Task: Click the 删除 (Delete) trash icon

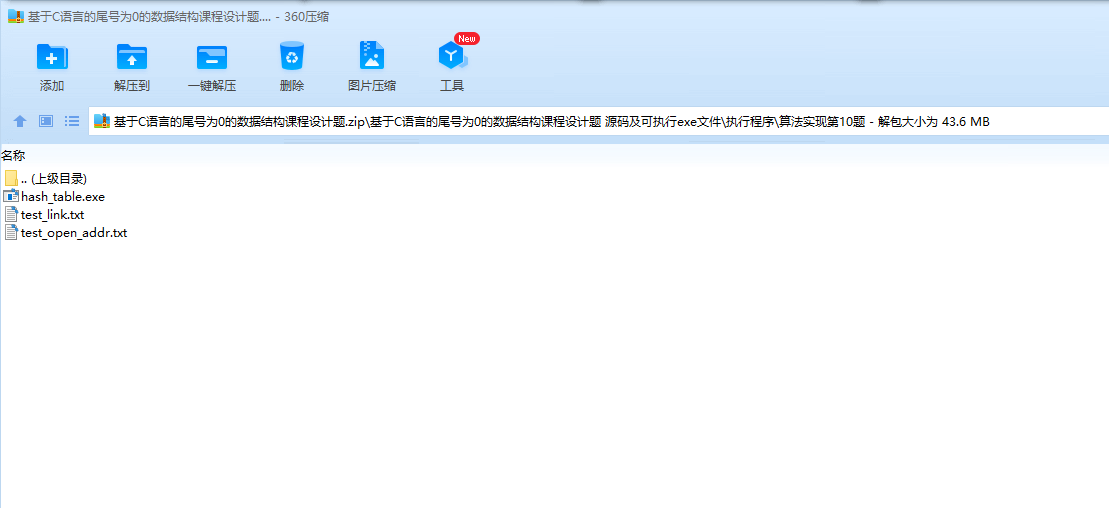Action: tap(291, 57)
